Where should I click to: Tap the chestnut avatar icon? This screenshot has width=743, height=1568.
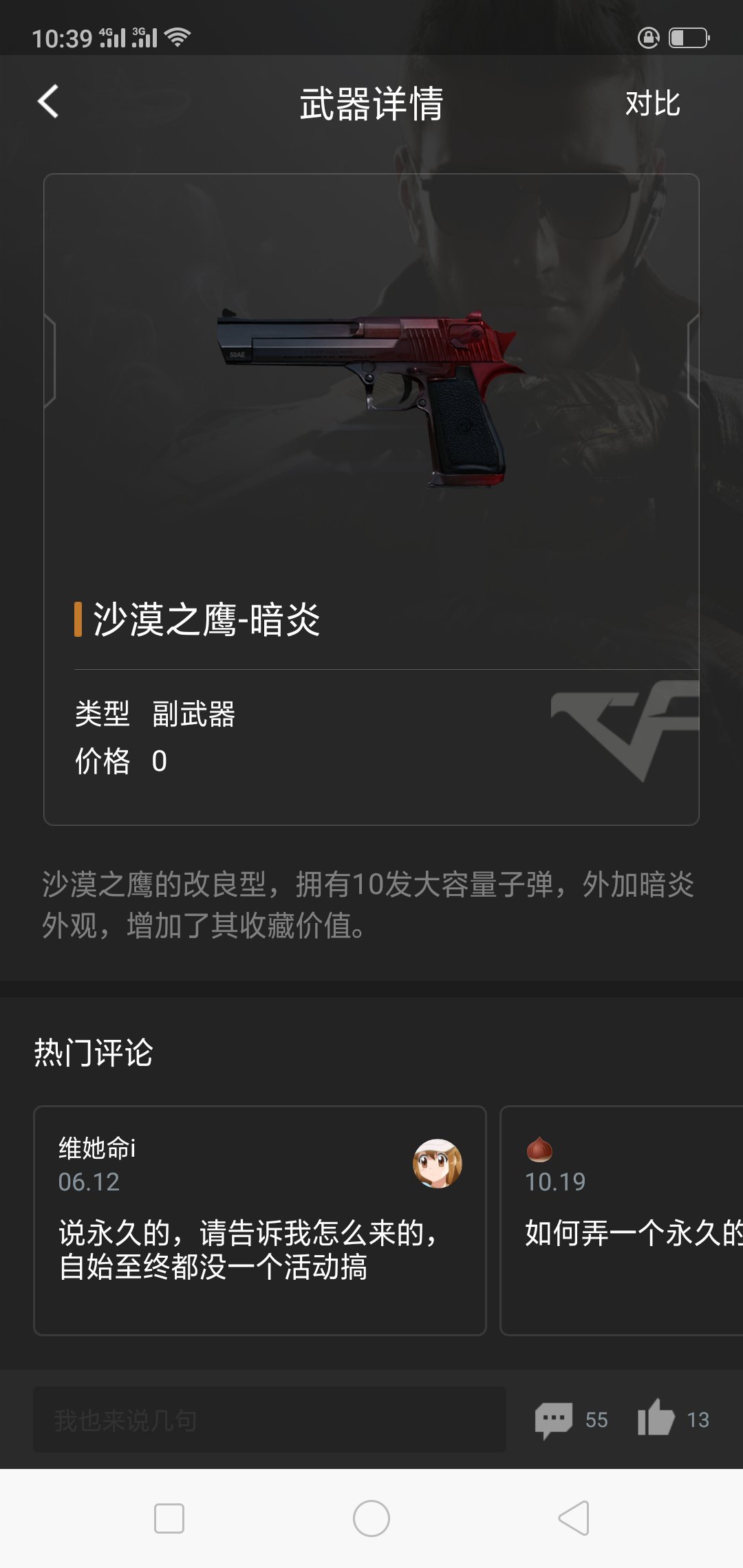539,1149
